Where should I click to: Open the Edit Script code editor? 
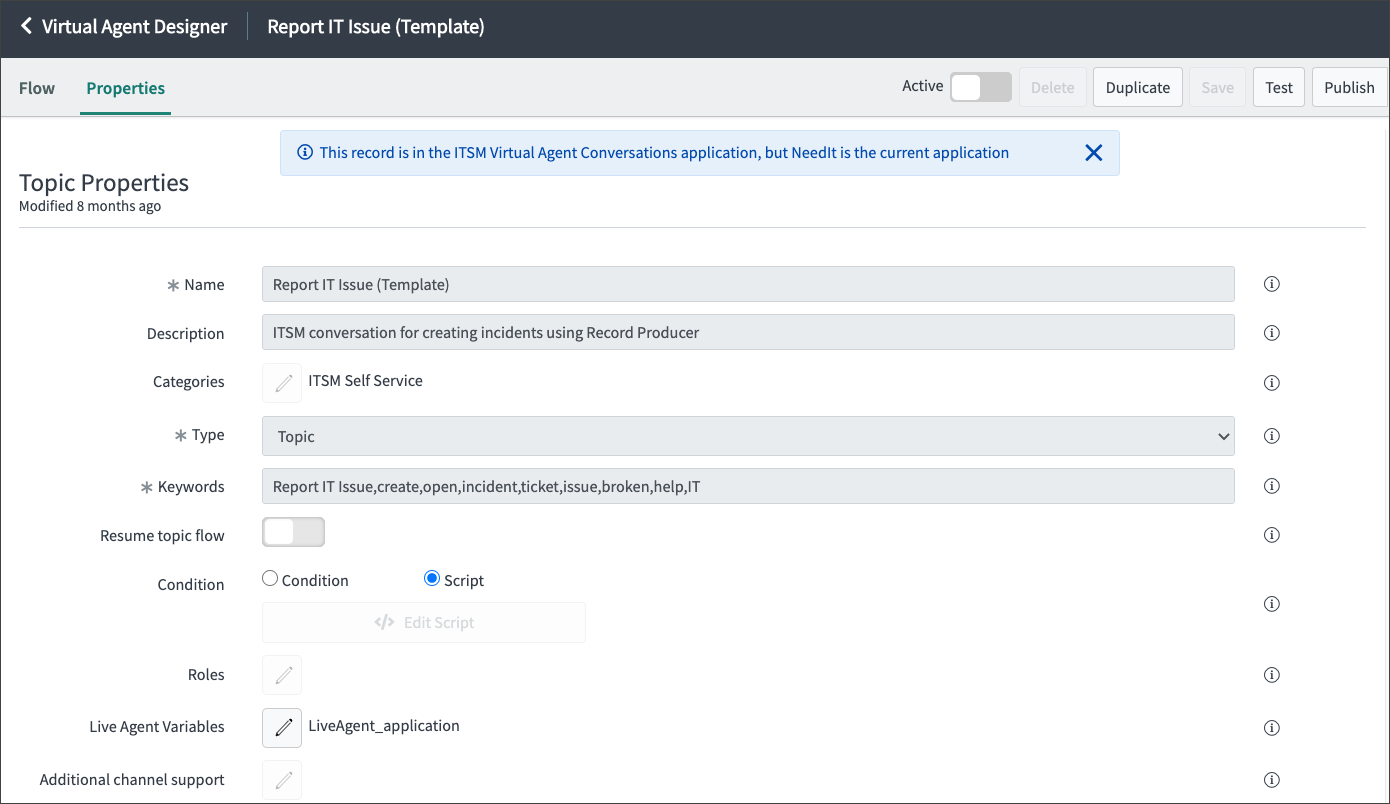point(423,622)
